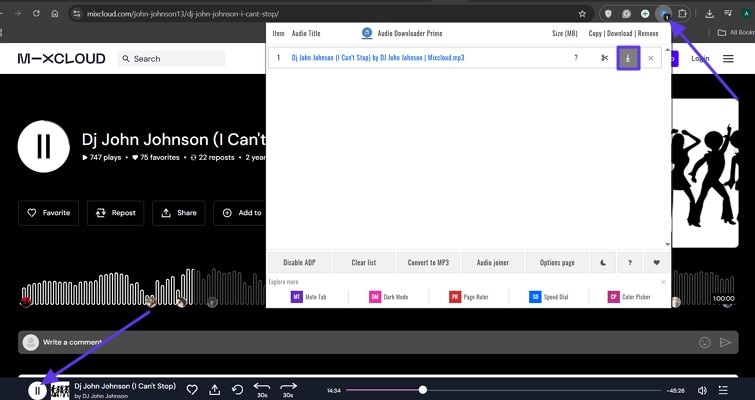Screen dimensions: 755x400
Task: Click the heart icon in the downloader popup
Action: 656,262
